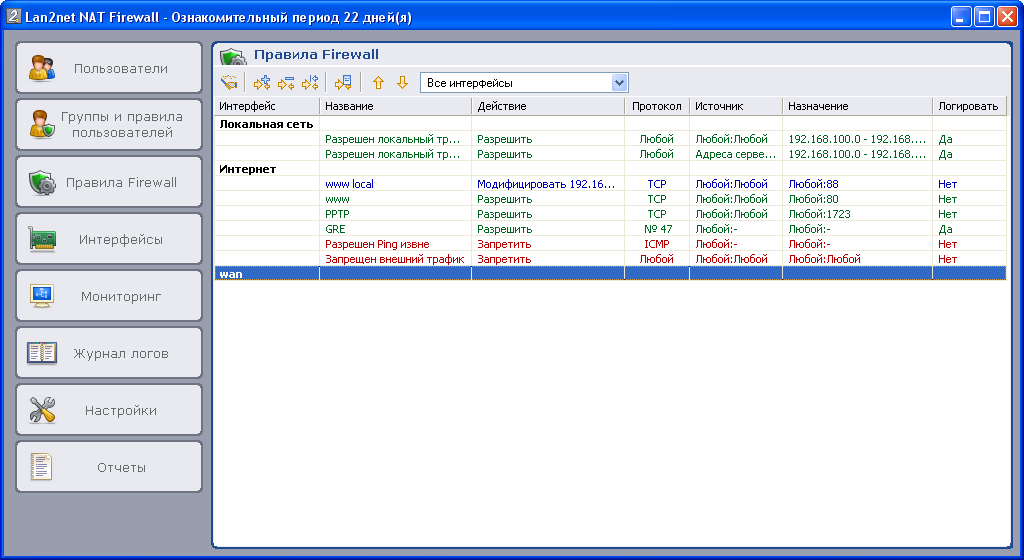The image size is (1024, 560).
Task: Open Настройки from the sidebar
Action: [x=109, y=411]
